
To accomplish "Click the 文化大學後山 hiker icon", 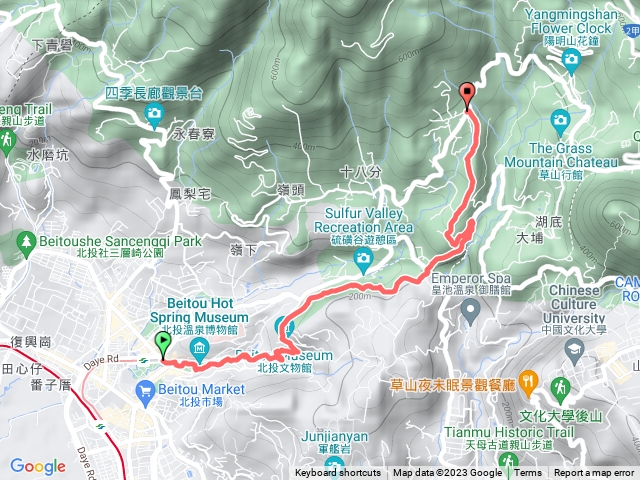I will 560,389.
